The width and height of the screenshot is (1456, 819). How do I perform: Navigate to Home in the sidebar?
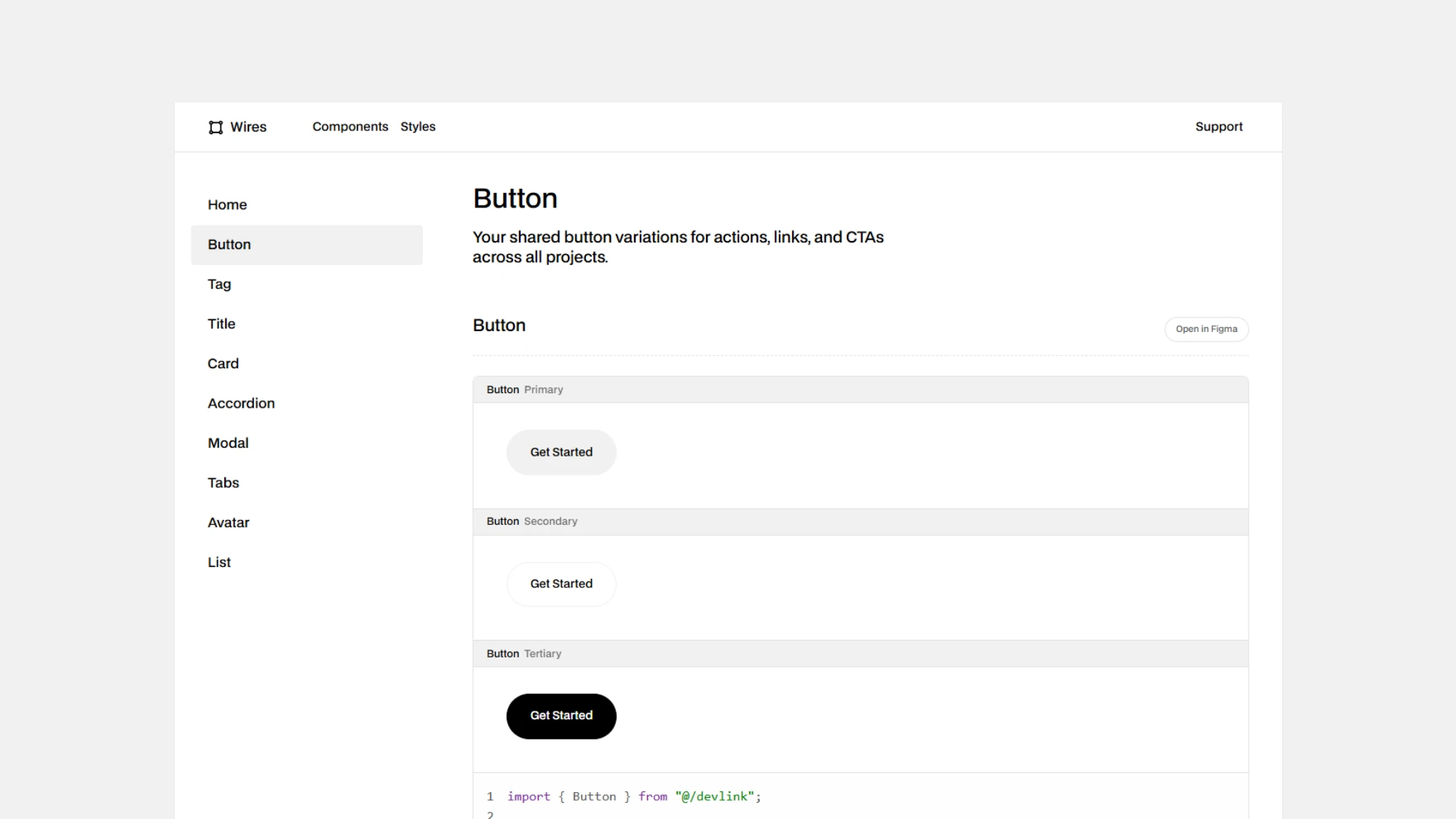227,205
